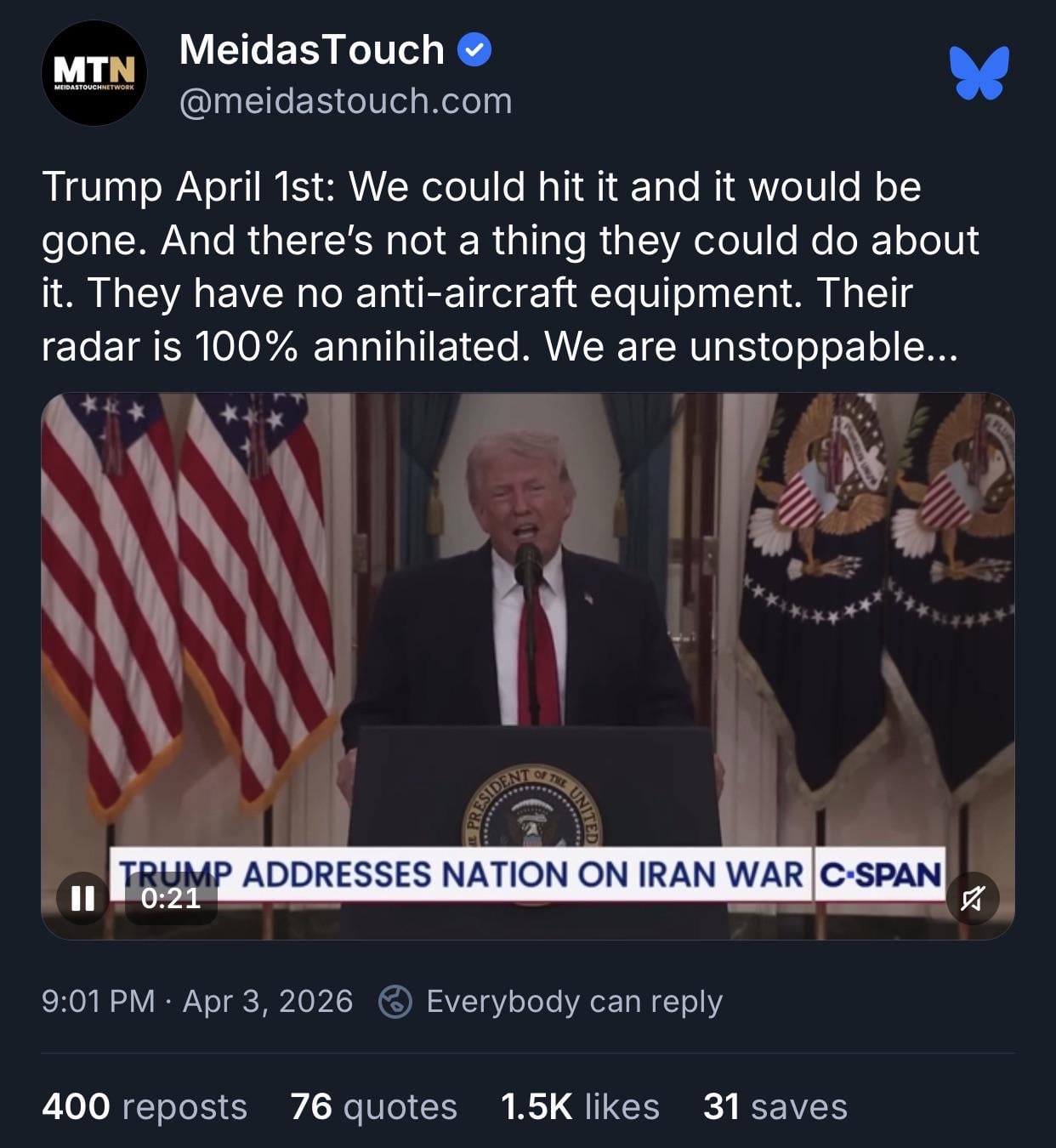Click the presidential seal on the podium
1056x1148 pixels.
(533, 808)
